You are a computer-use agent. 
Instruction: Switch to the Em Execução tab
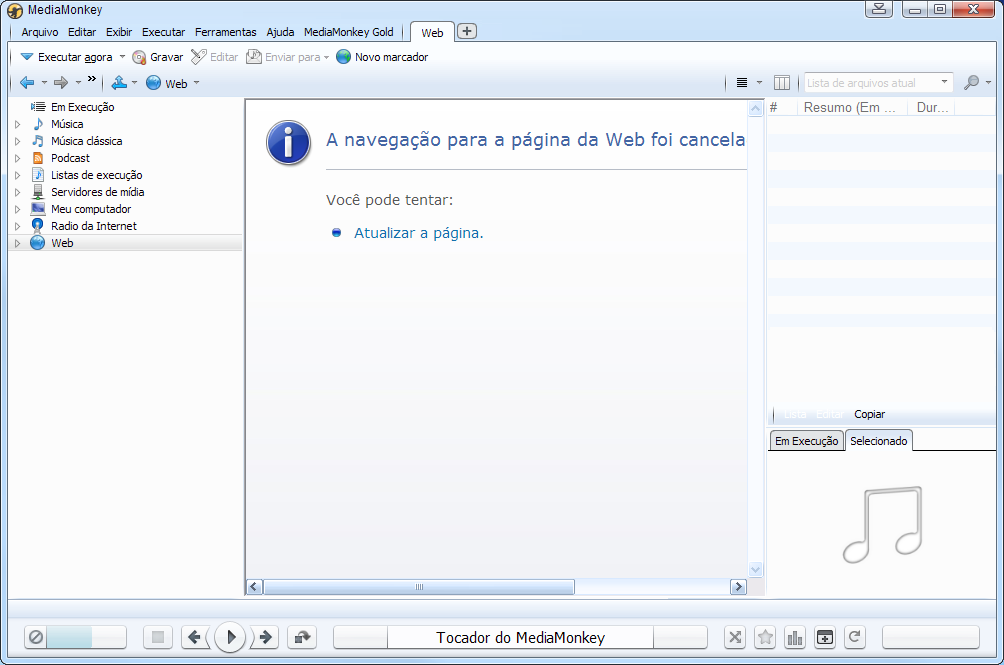(806, 441)
